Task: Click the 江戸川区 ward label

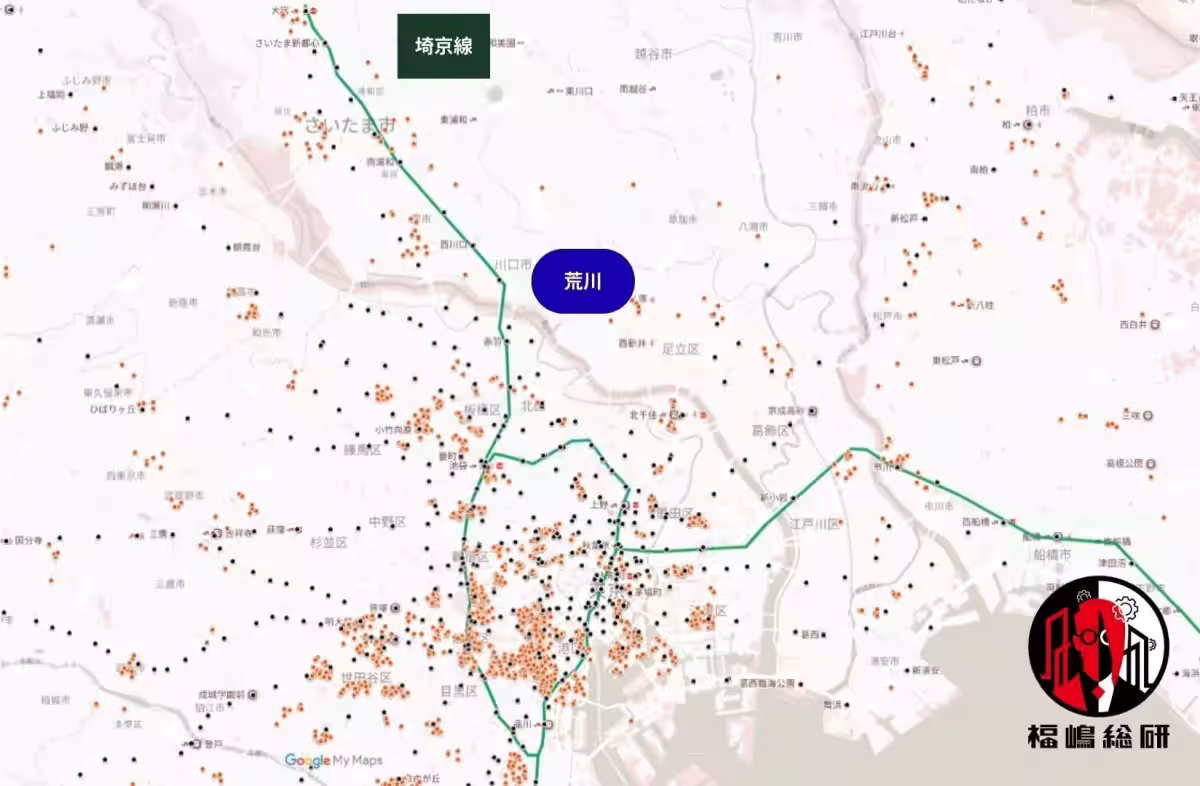Action: 812,524
